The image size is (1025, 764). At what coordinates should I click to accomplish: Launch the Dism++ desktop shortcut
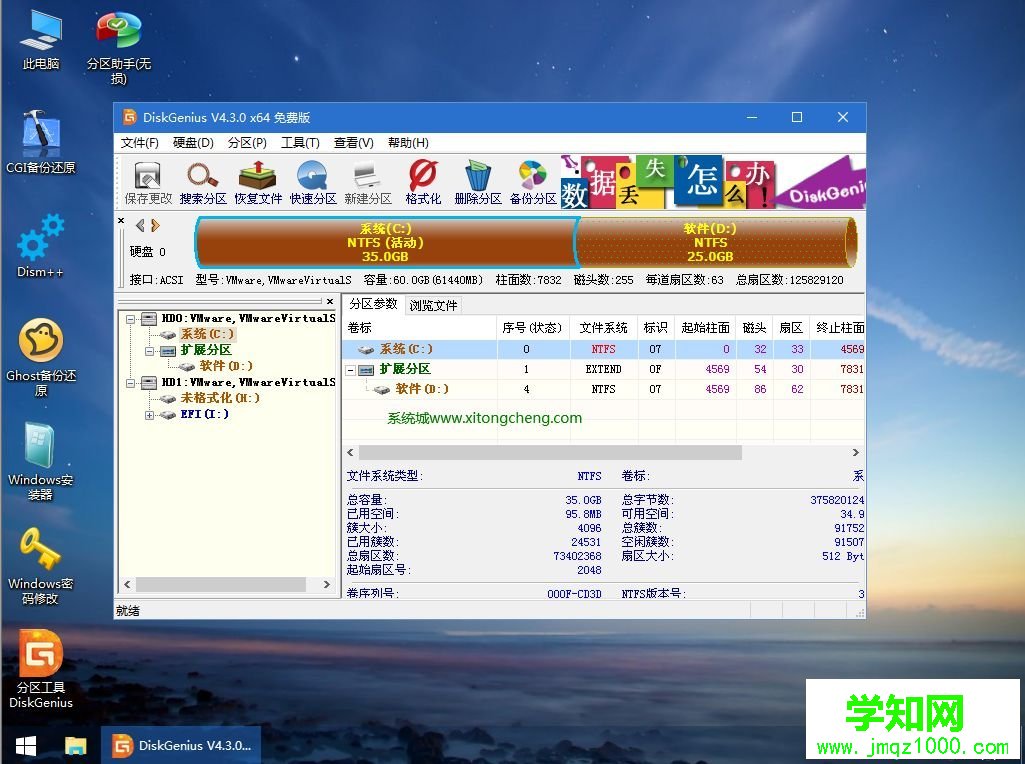point(39,240)
